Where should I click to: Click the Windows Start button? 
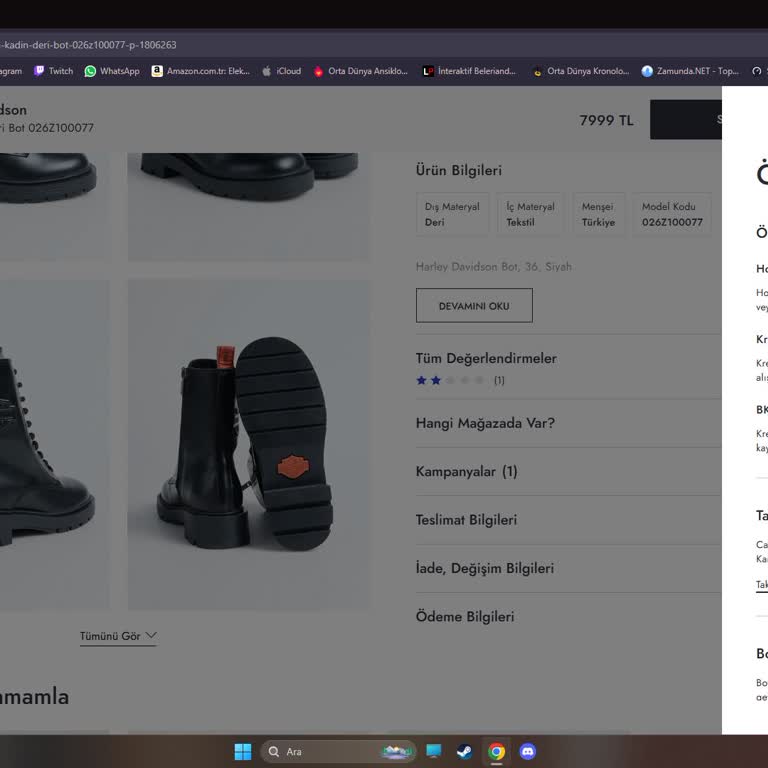(243, 751)
